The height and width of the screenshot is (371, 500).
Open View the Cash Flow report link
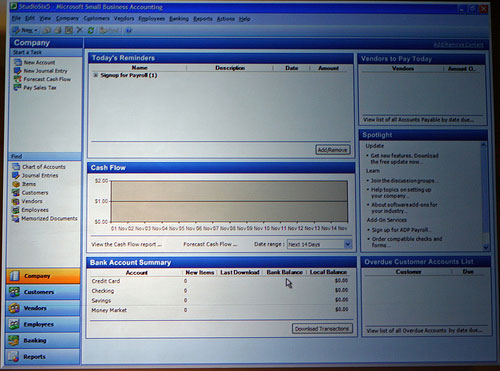tap(126, 244)
